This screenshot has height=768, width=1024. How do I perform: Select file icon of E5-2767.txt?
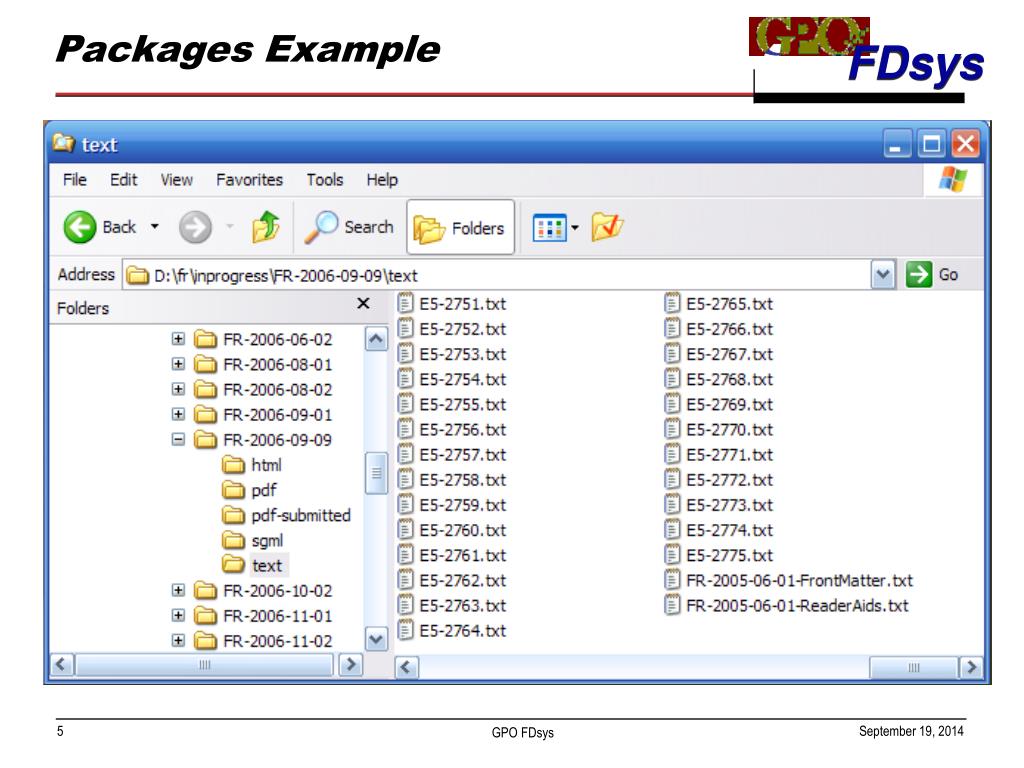tap(672, 353)
